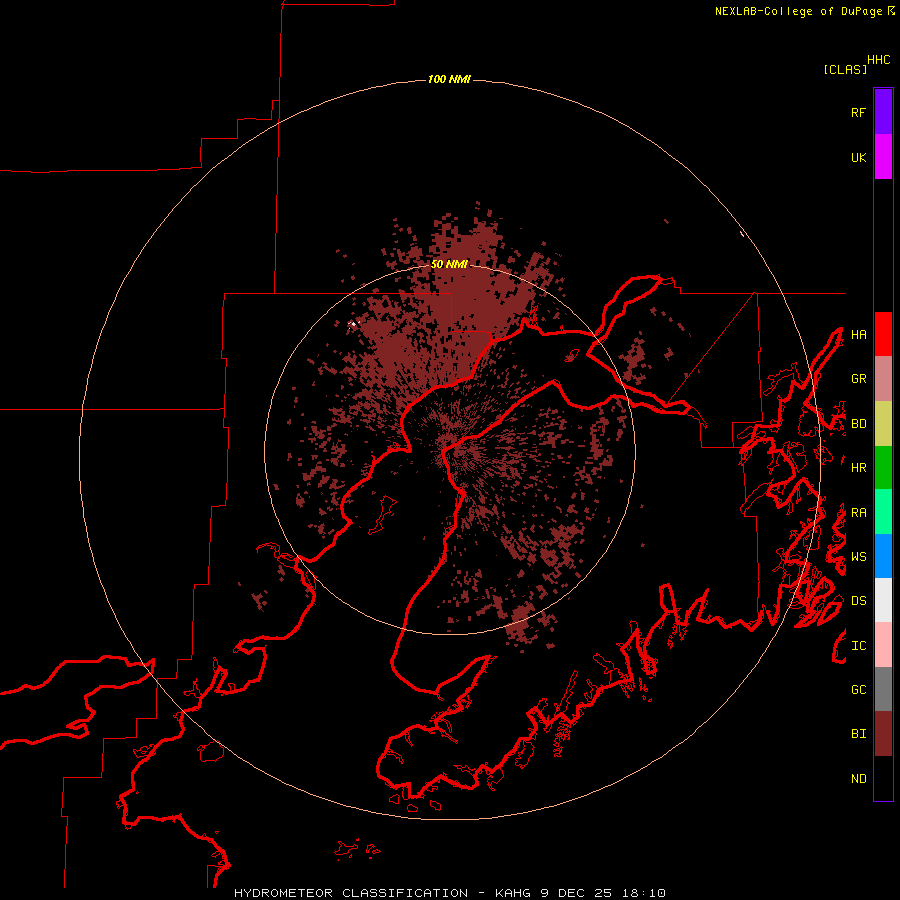Click the BD legend label
The image size is (900, 900).
[858, 424]
